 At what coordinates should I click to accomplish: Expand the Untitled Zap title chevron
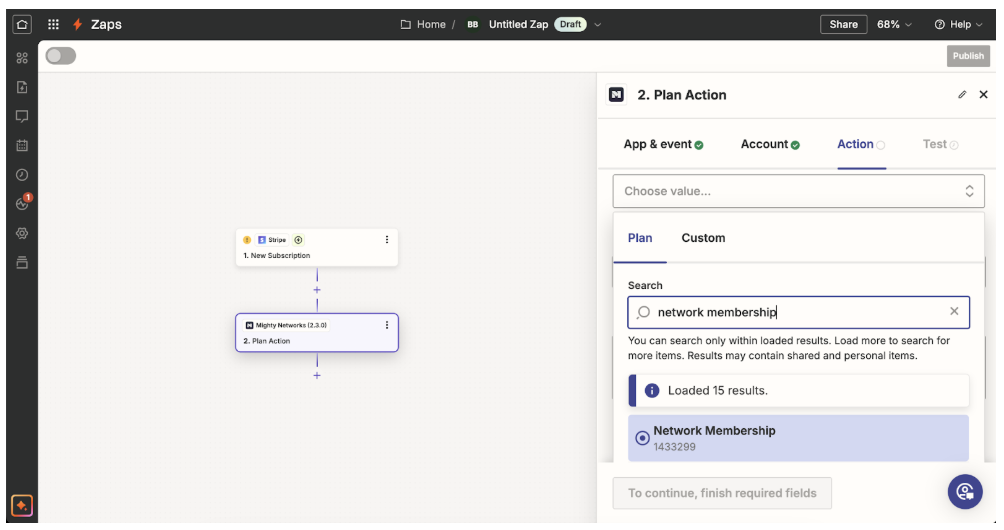click(x=597, y=24)
